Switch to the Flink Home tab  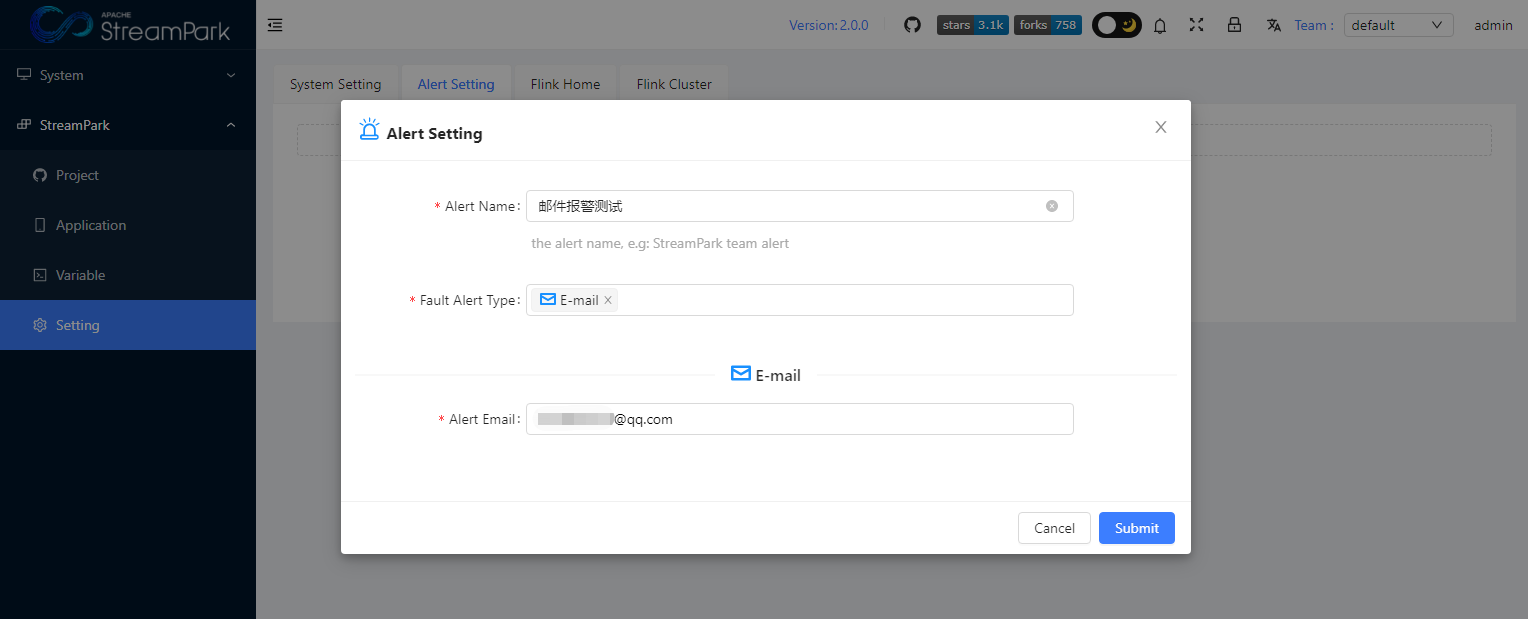pos(565,84)
